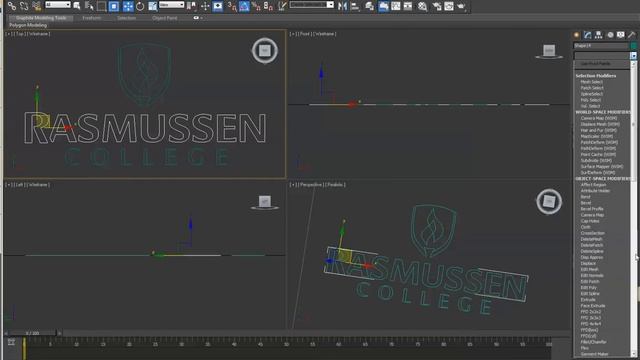Open the object color swatch

[x=634, y=46]
